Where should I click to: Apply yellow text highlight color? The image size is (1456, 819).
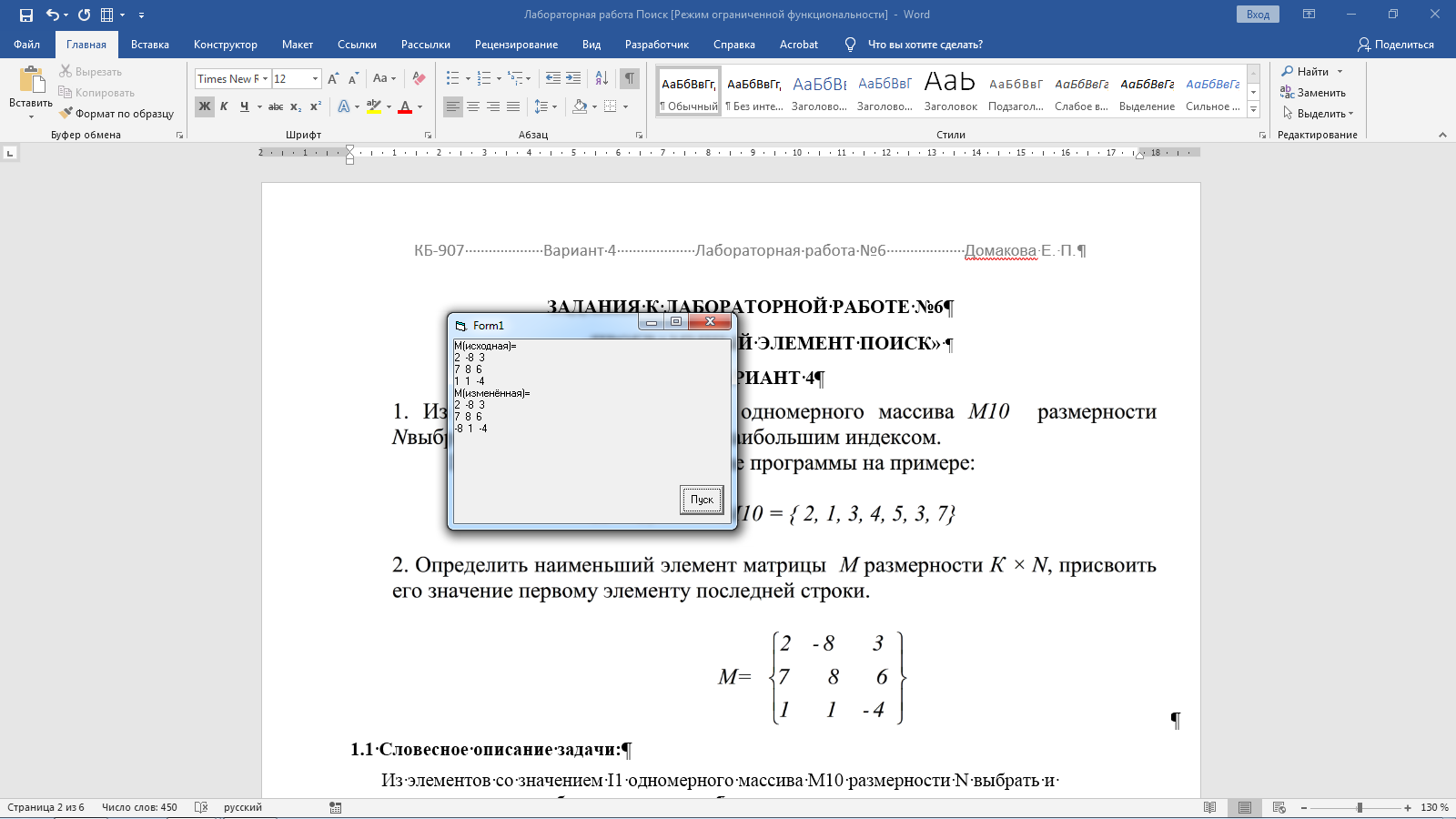click(373, 106)
